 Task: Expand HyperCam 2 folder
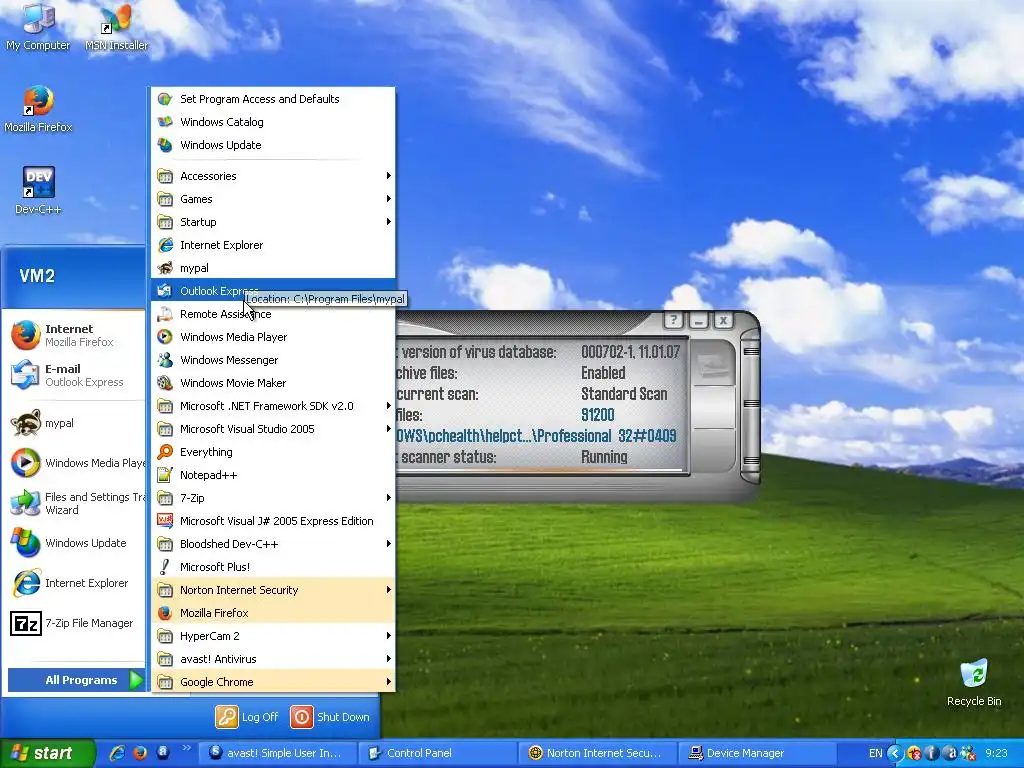tap(273, 636)
